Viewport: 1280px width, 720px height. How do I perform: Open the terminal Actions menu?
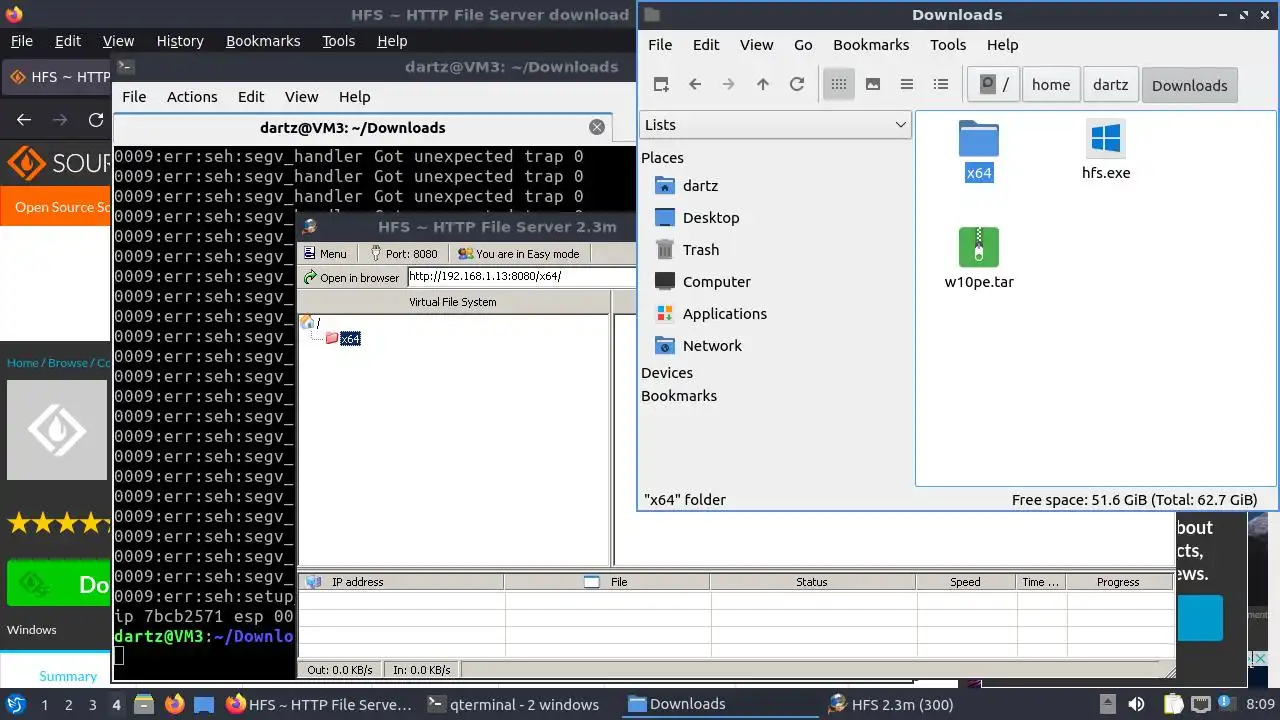click(192, 97)
